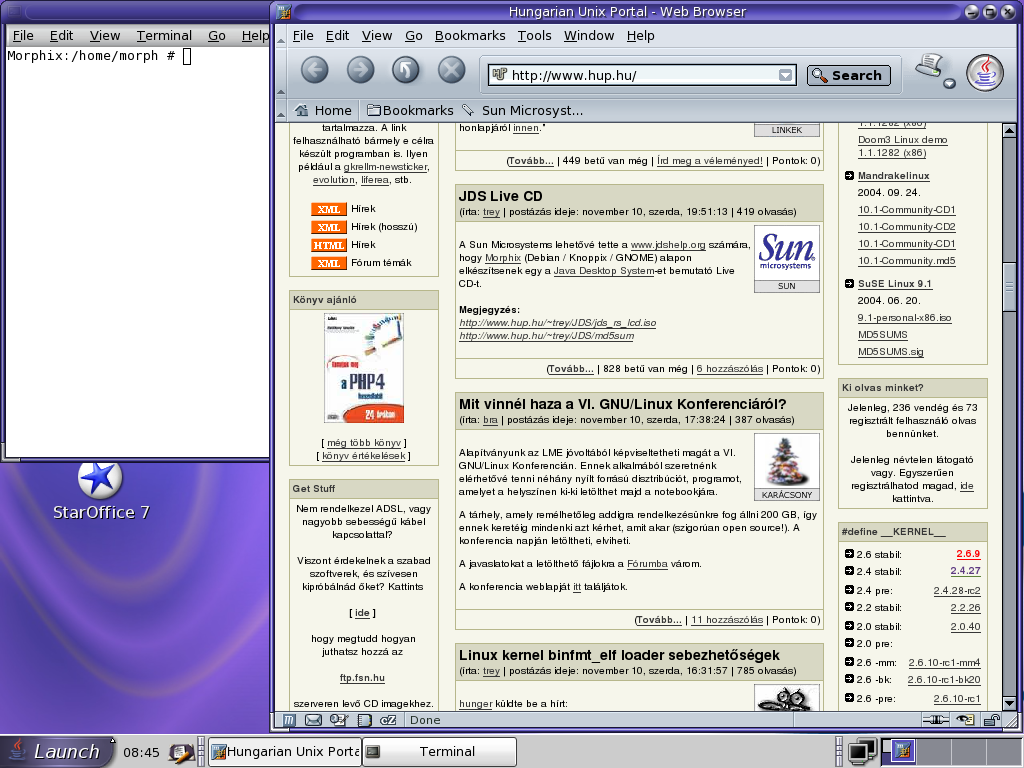Click the URL address field
This screenshot has height=768, width=1024.
click(x=641, y=75)
